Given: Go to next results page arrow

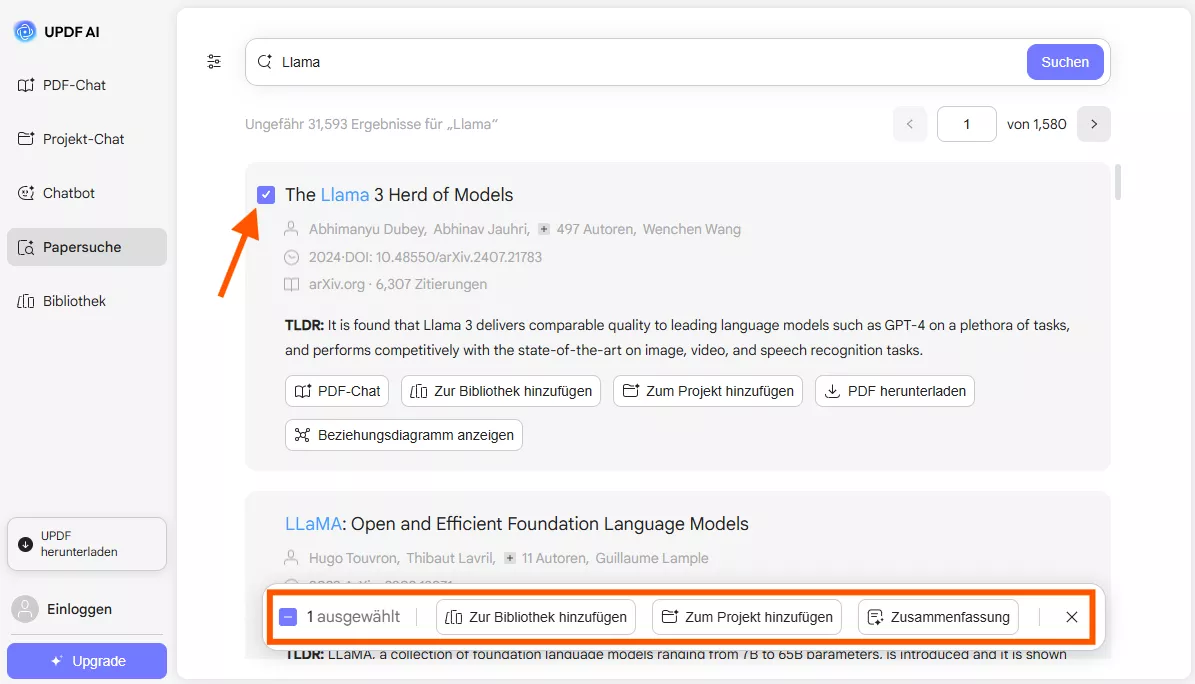Looking at the screenshot, I should click(x=1094, y=124).
